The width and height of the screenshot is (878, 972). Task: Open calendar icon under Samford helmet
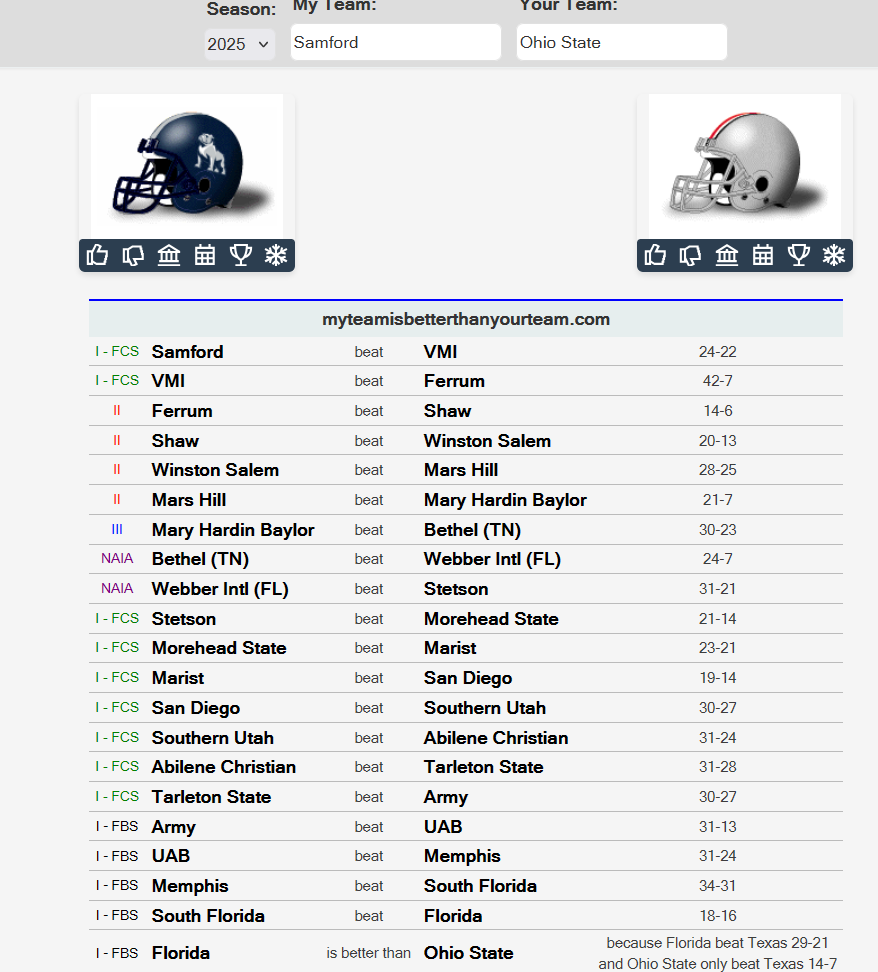pos(205,255)
